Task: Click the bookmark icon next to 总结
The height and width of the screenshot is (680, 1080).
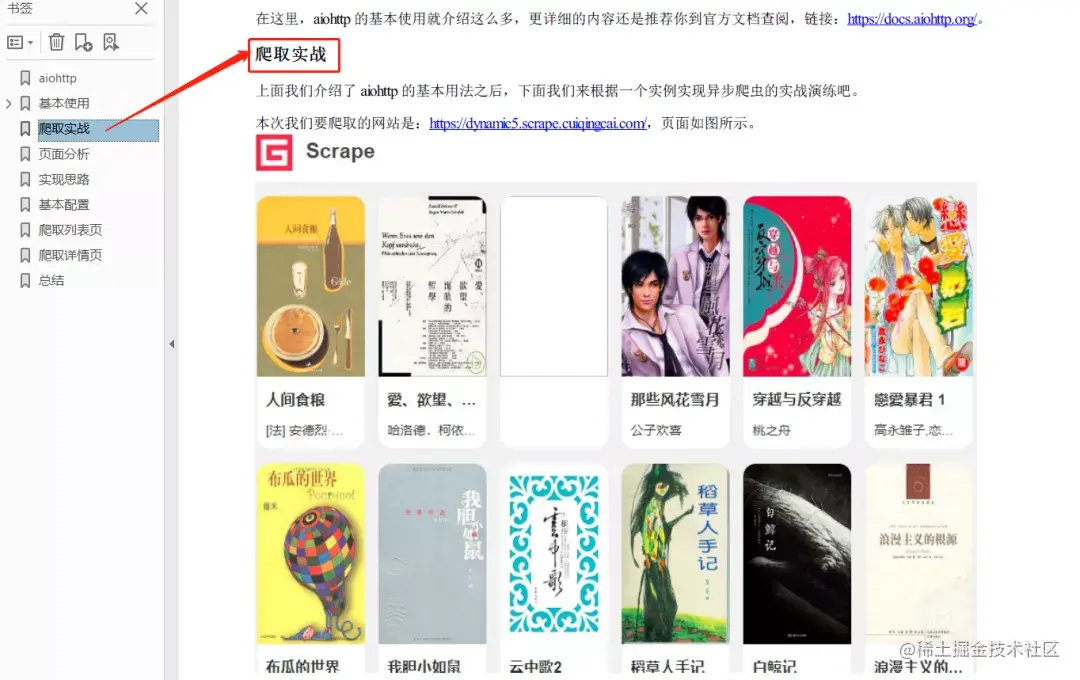Action: click(x=25, y=280)
